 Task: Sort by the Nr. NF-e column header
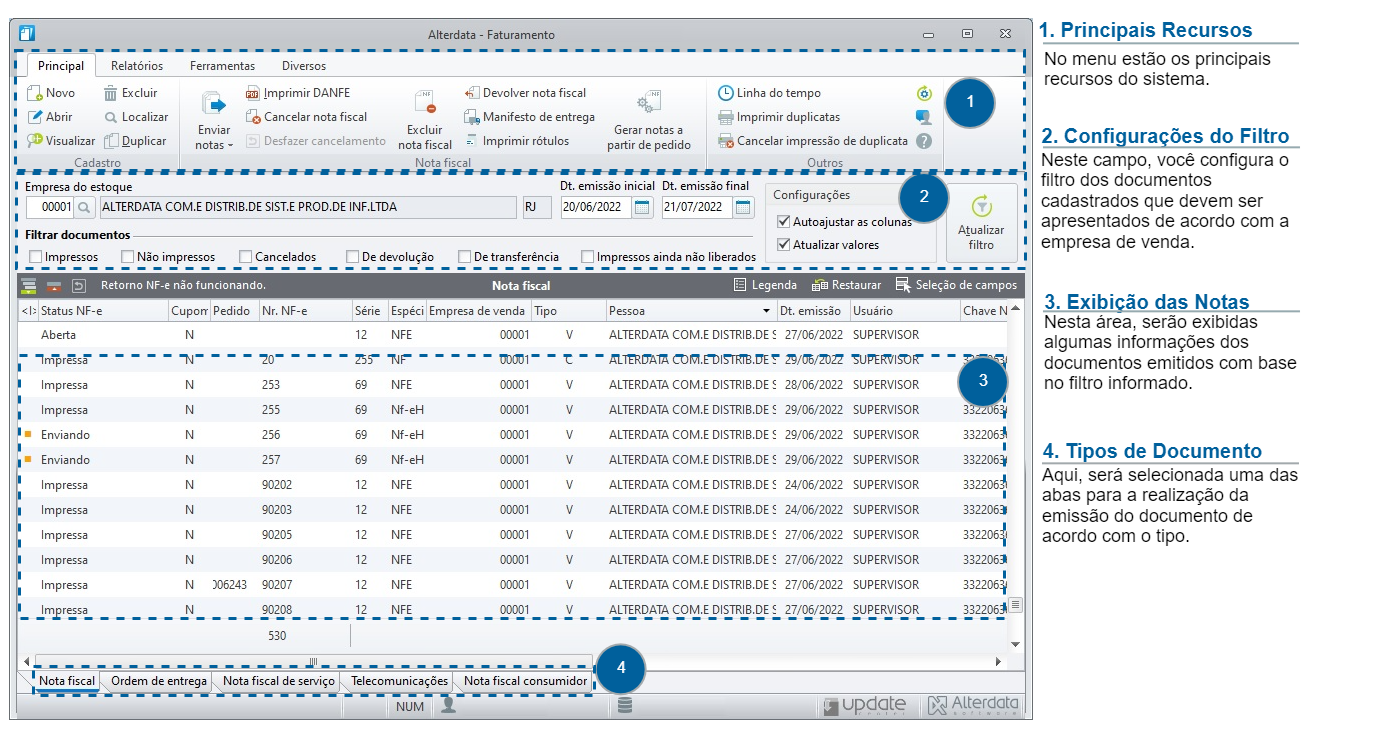tap(305, 311)
